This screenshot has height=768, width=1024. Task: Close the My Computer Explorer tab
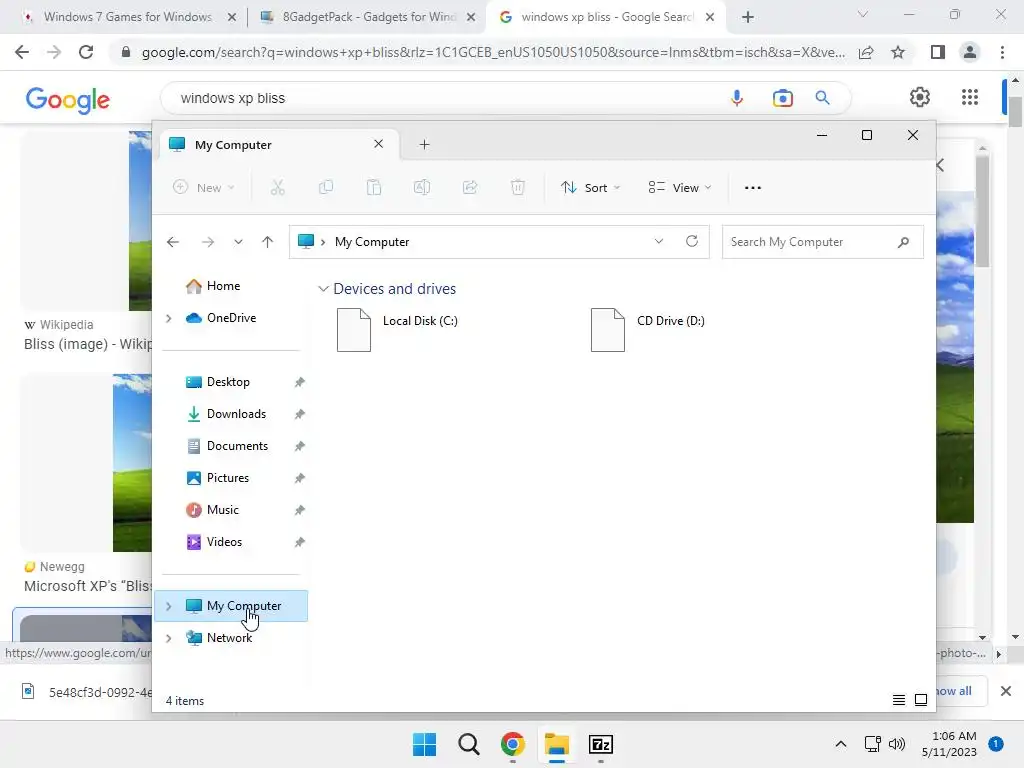(x=378, y=144)
